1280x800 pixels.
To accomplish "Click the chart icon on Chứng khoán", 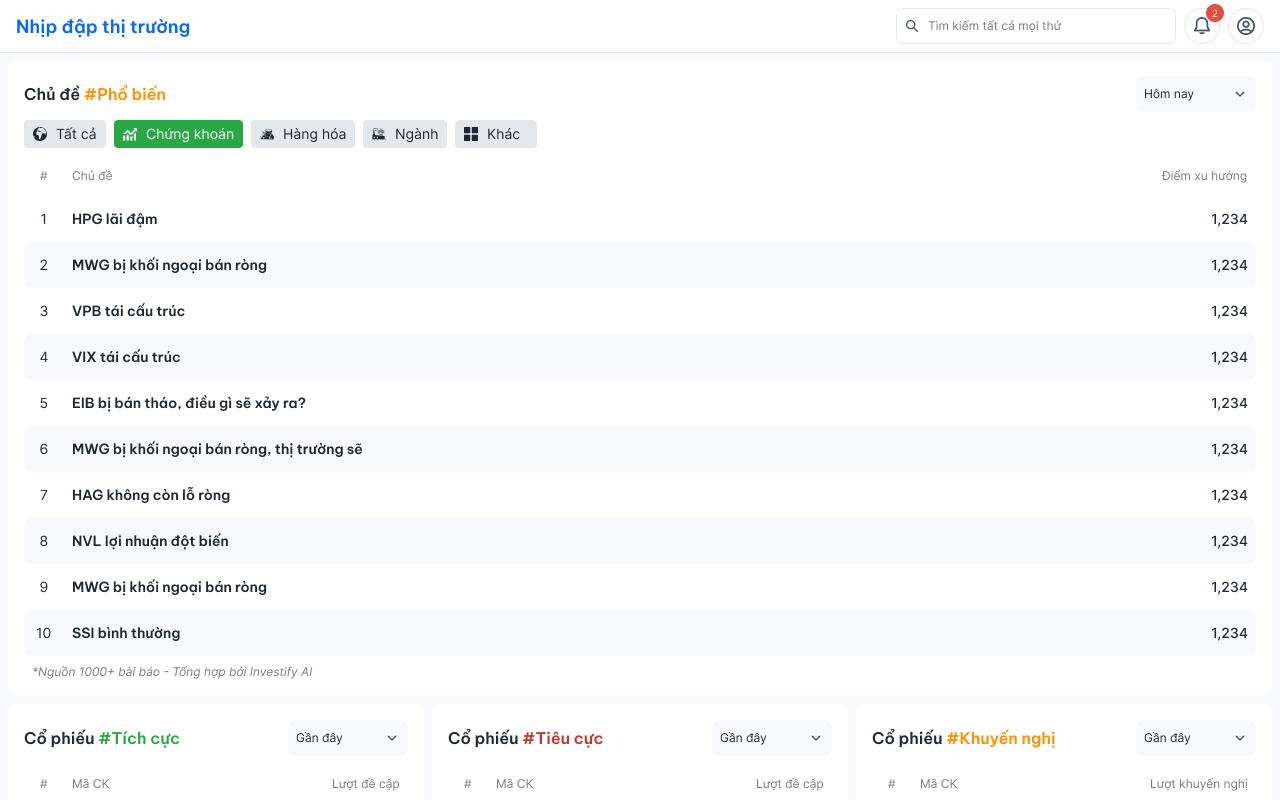I will [x=130, y=134].
